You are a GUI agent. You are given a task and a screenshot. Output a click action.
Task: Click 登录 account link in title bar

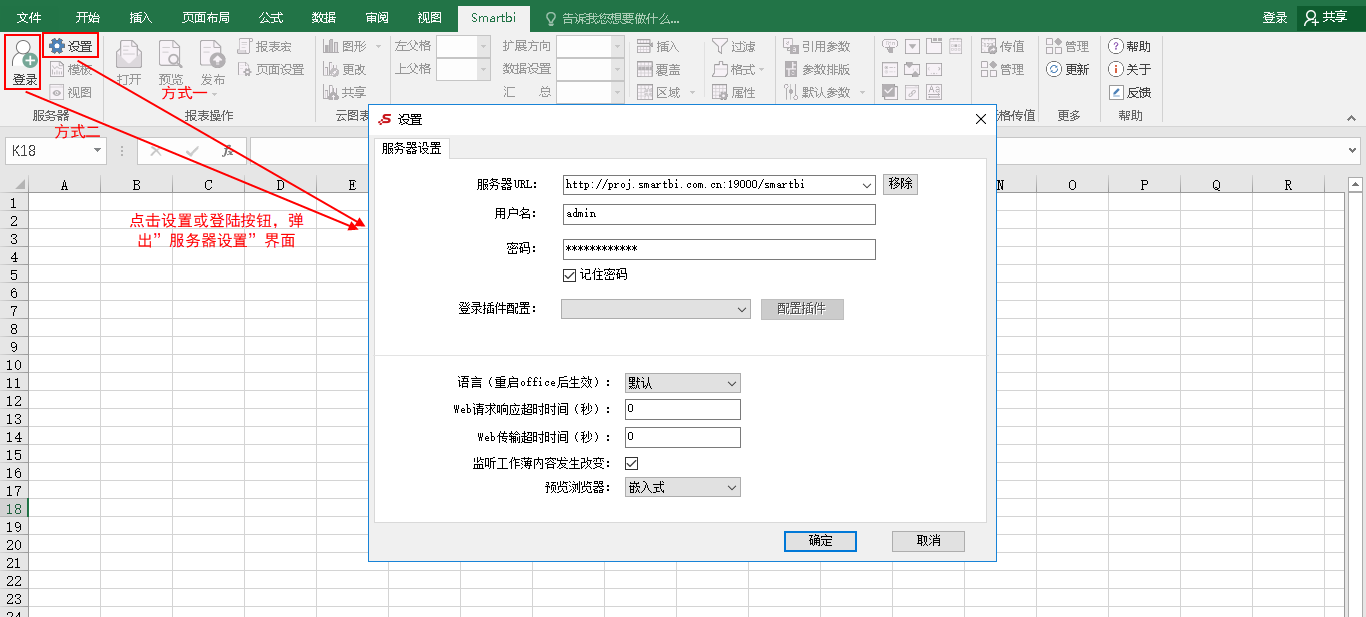click(x=1275, y=18)
